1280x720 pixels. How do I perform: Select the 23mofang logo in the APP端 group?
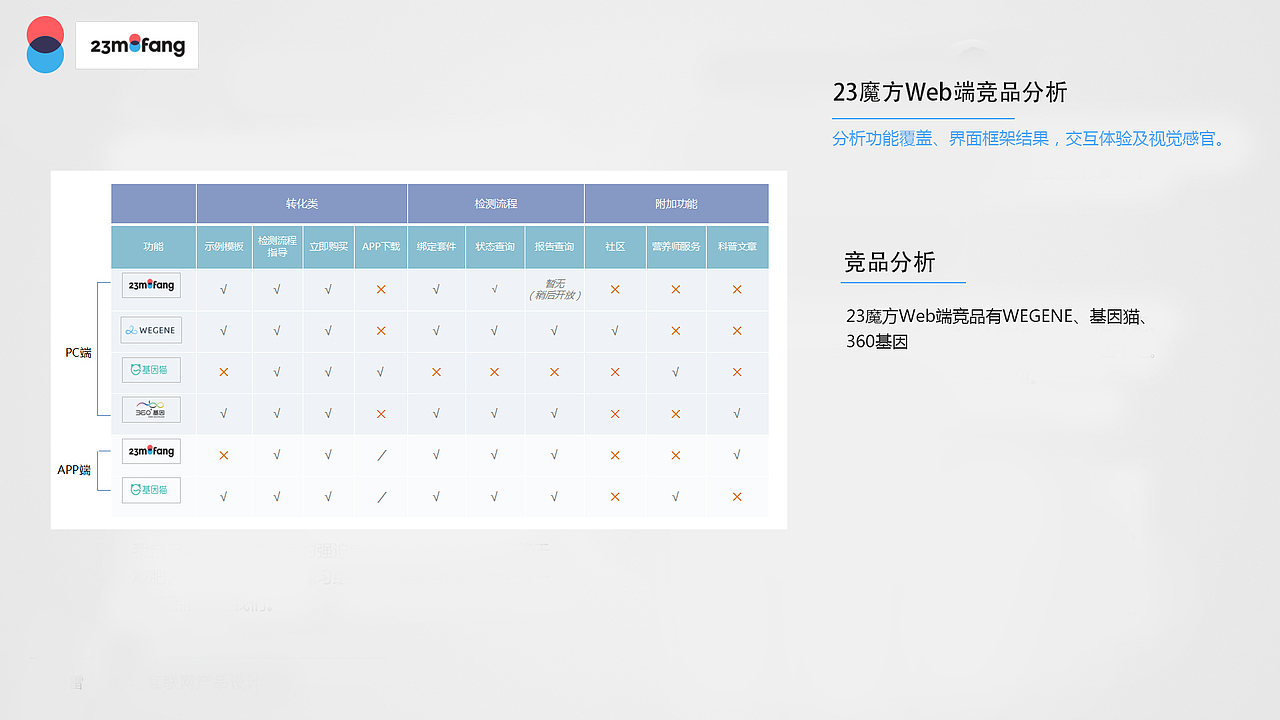point(151,451)
